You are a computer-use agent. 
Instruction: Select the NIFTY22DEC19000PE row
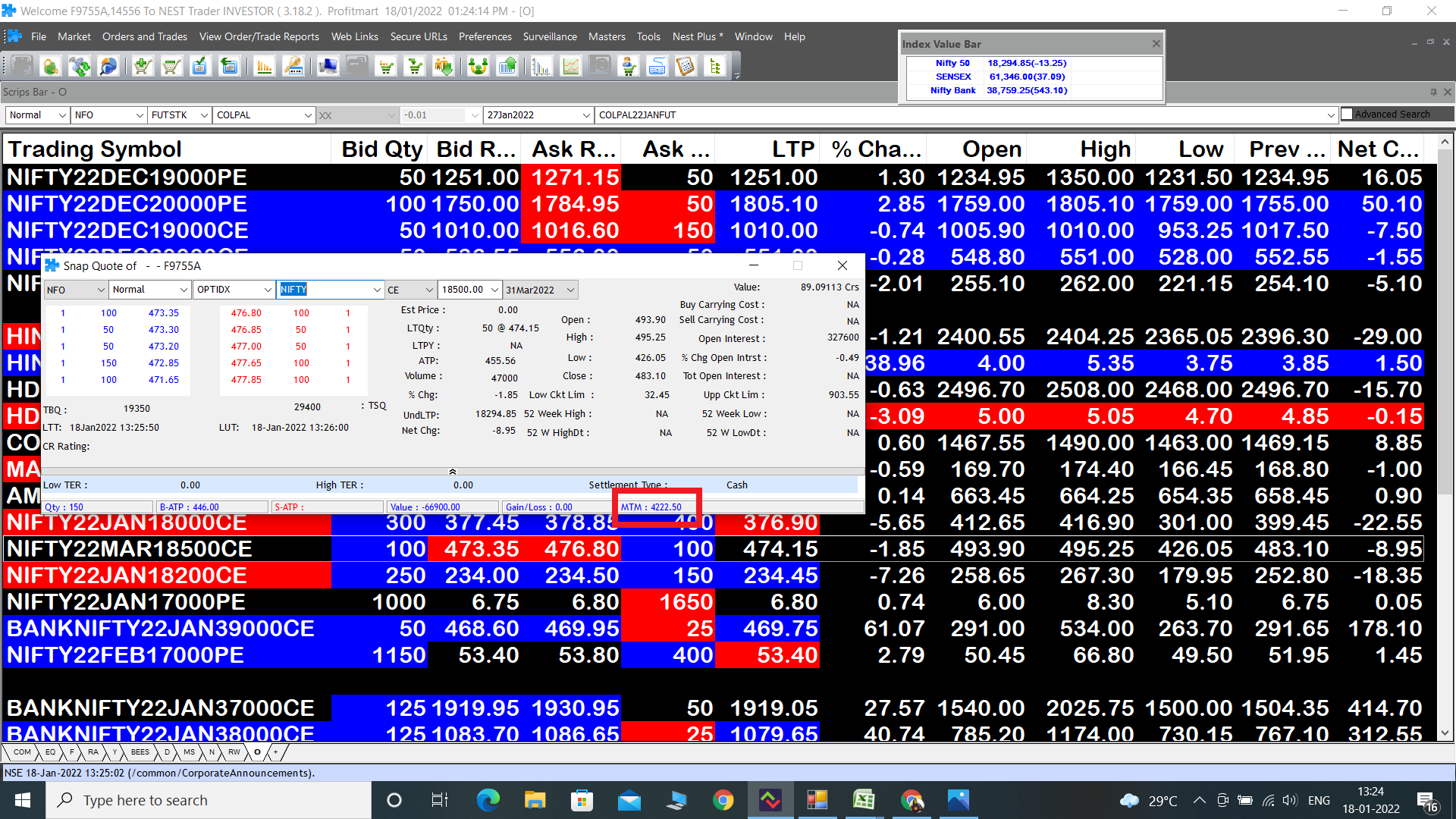click(713, 177)
